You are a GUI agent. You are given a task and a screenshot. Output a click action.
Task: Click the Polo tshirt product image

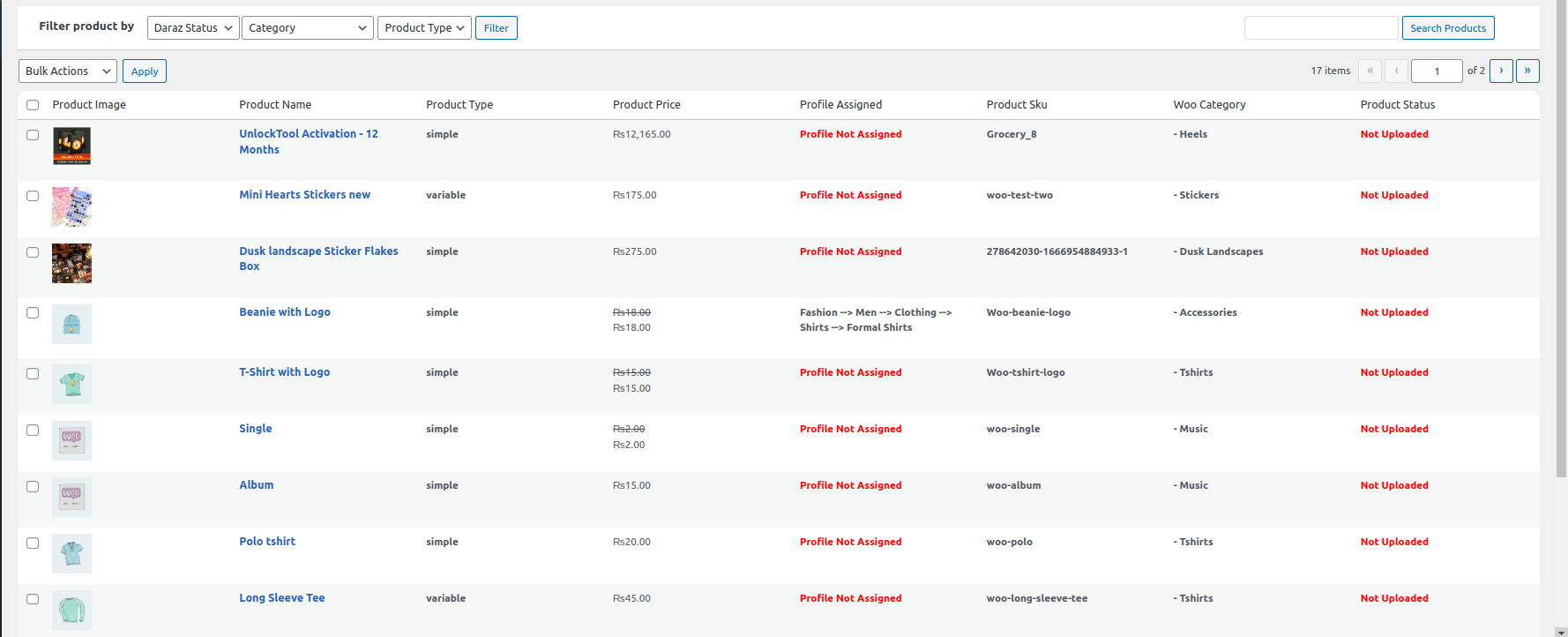pos(71,553)
